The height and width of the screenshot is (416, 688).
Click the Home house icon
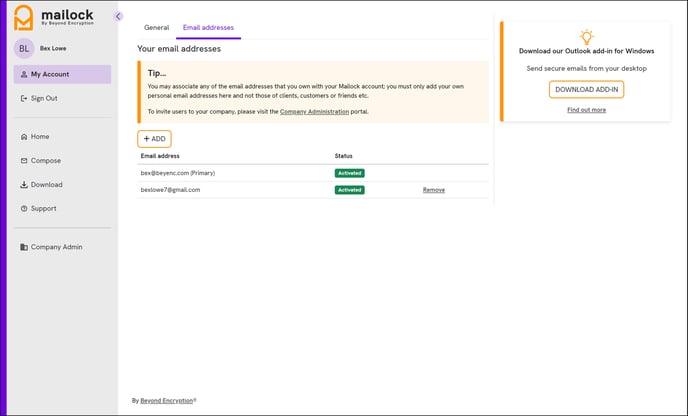(24, 136)
